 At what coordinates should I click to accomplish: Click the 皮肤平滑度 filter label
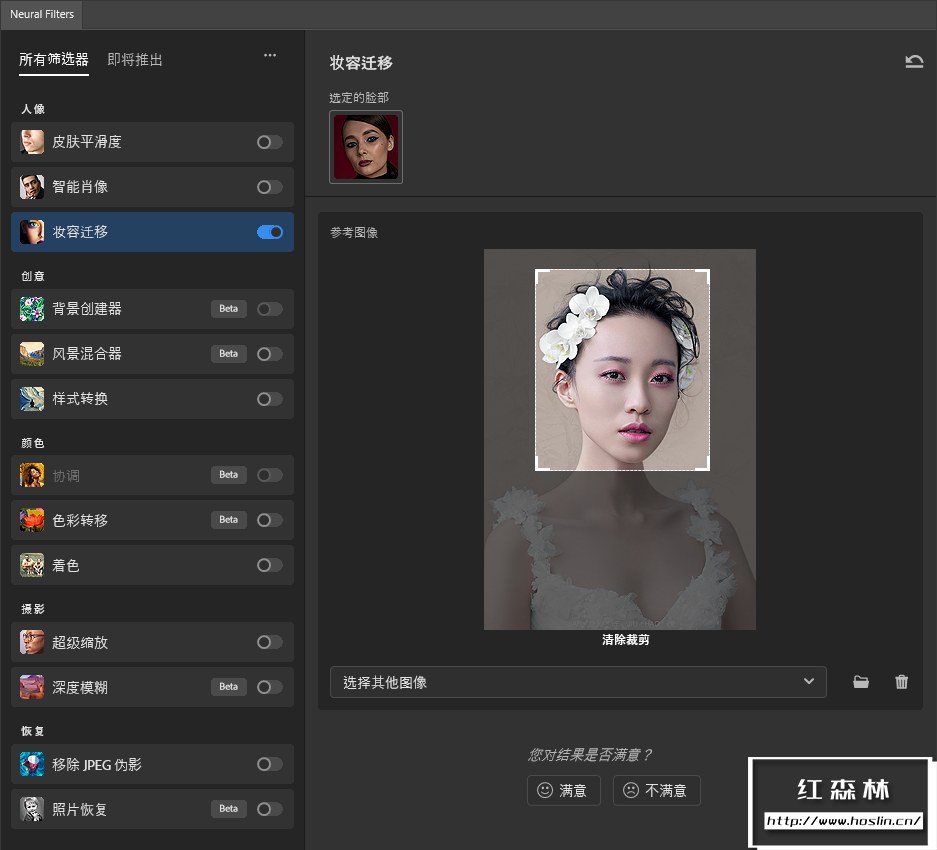pyautogui.click(x=87, y=142)
